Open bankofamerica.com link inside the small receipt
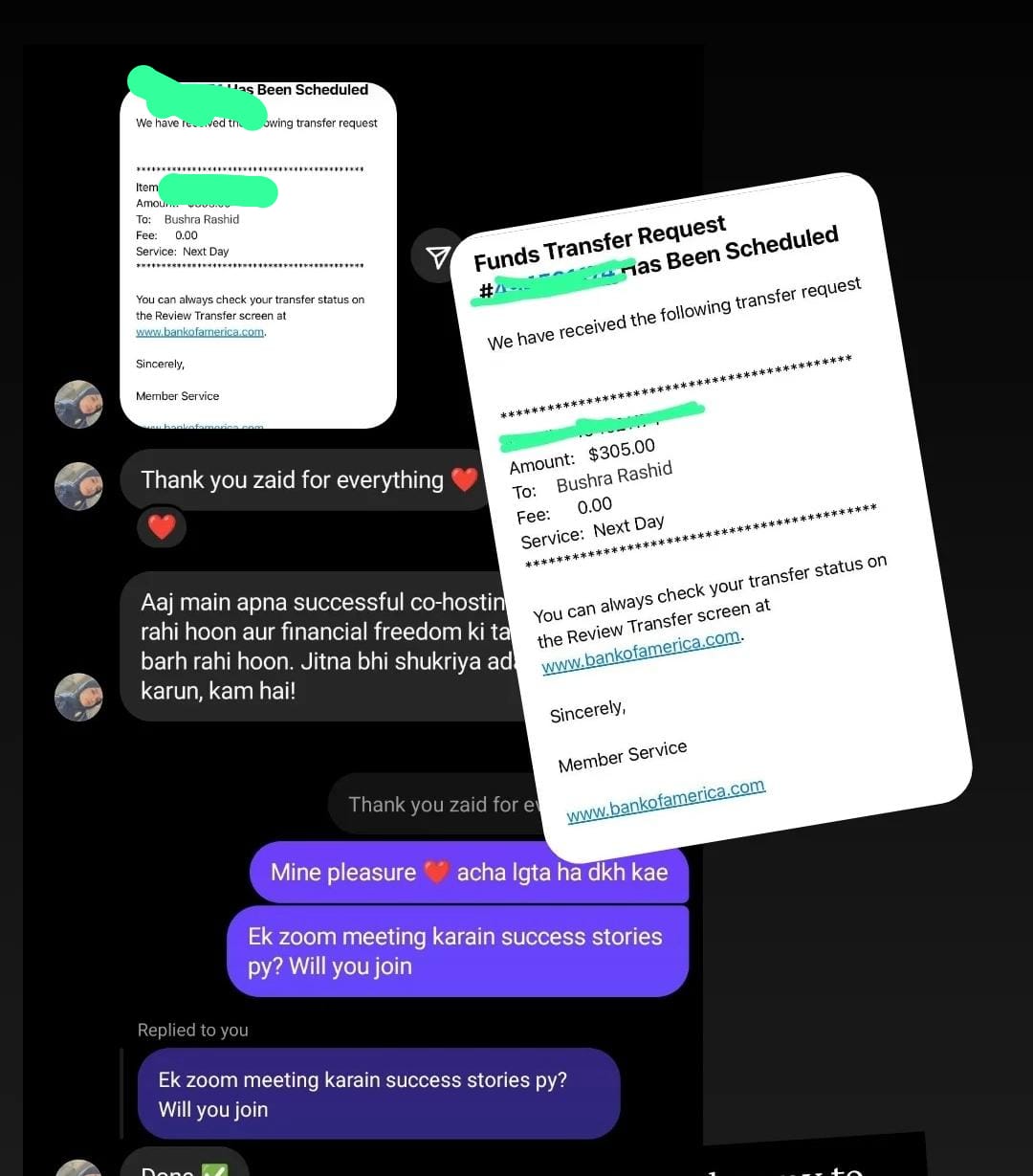 [200, 332]
